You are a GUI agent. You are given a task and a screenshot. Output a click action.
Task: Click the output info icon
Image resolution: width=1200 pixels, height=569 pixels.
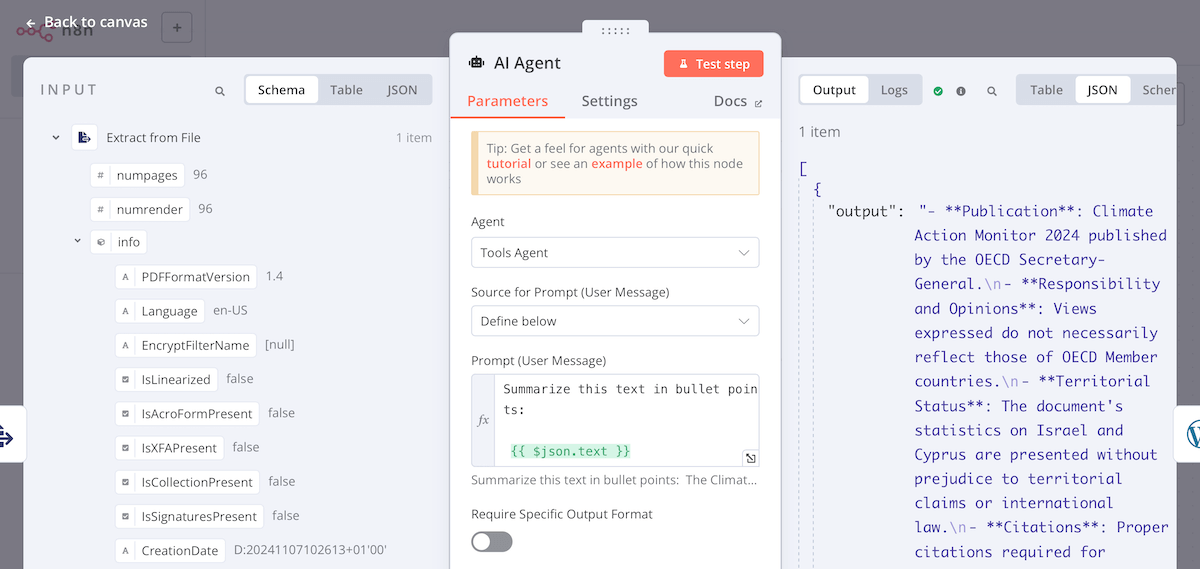tap(961, 91)
